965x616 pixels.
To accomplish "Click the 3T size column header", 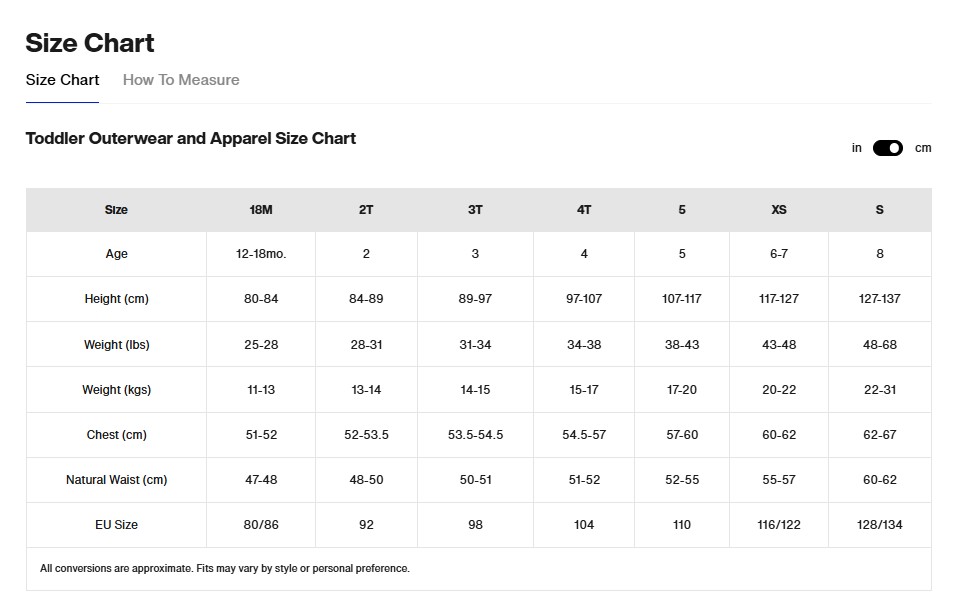I will [x=475, y=210].
